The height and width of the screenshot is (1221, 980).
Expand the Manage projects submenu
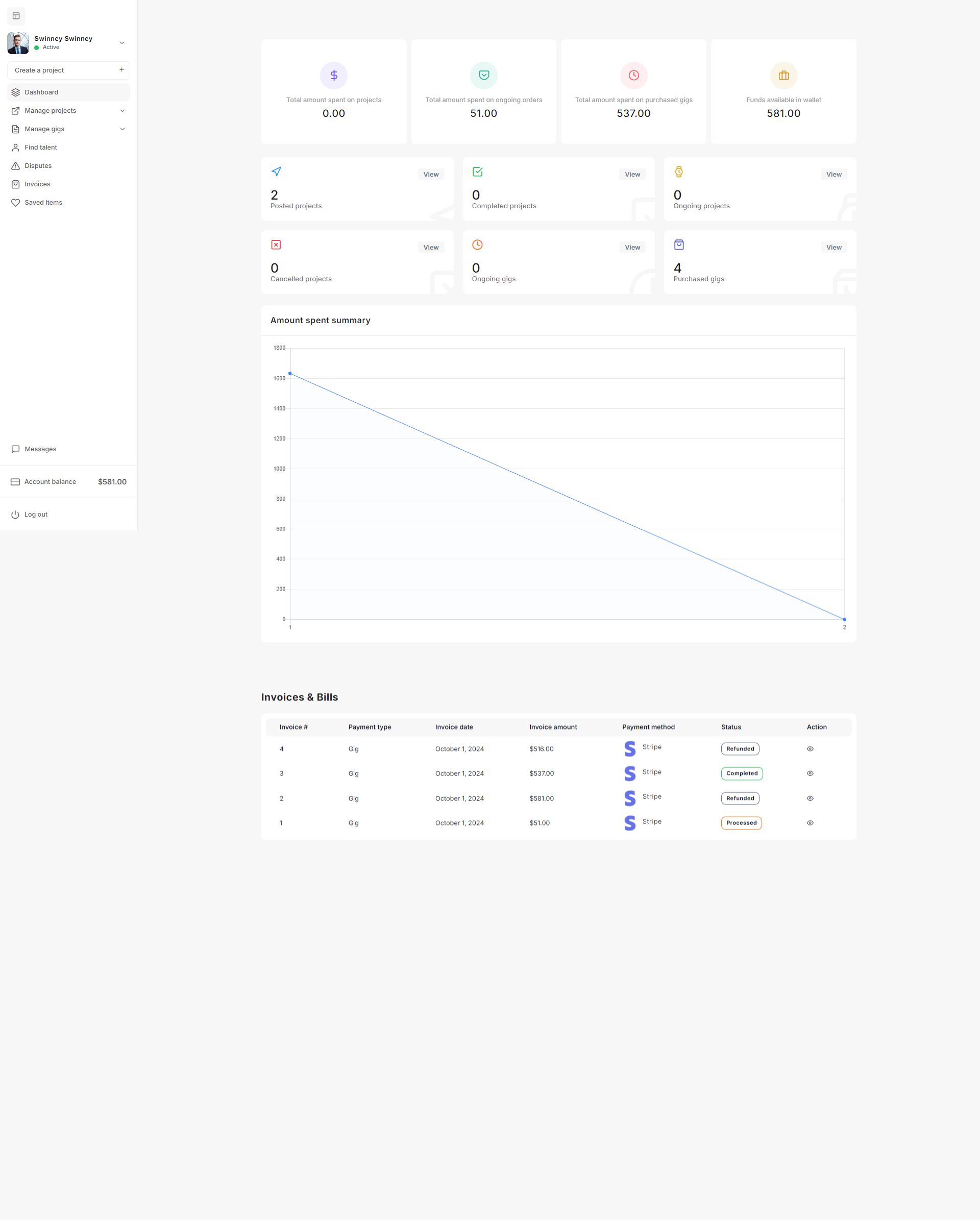(122, 110)
